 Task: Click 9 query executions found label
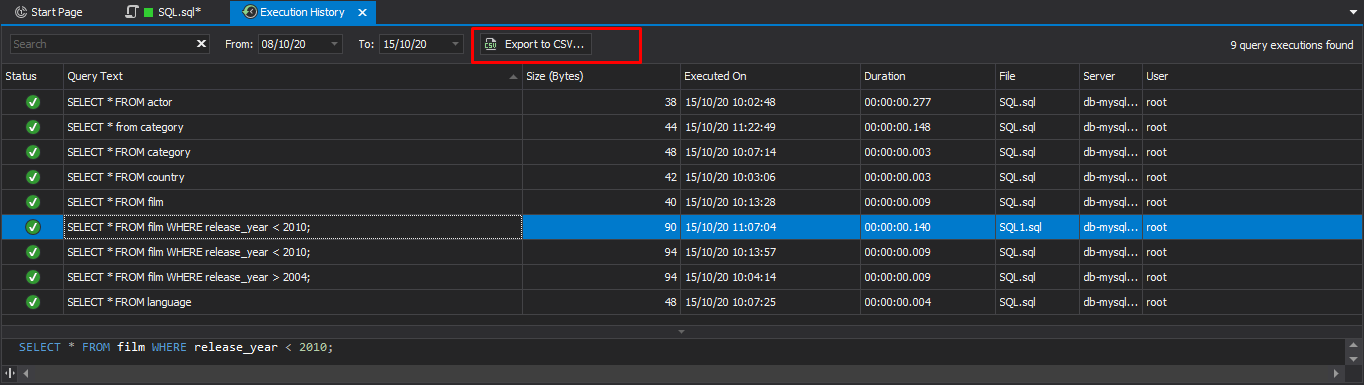coord(1292,45)
